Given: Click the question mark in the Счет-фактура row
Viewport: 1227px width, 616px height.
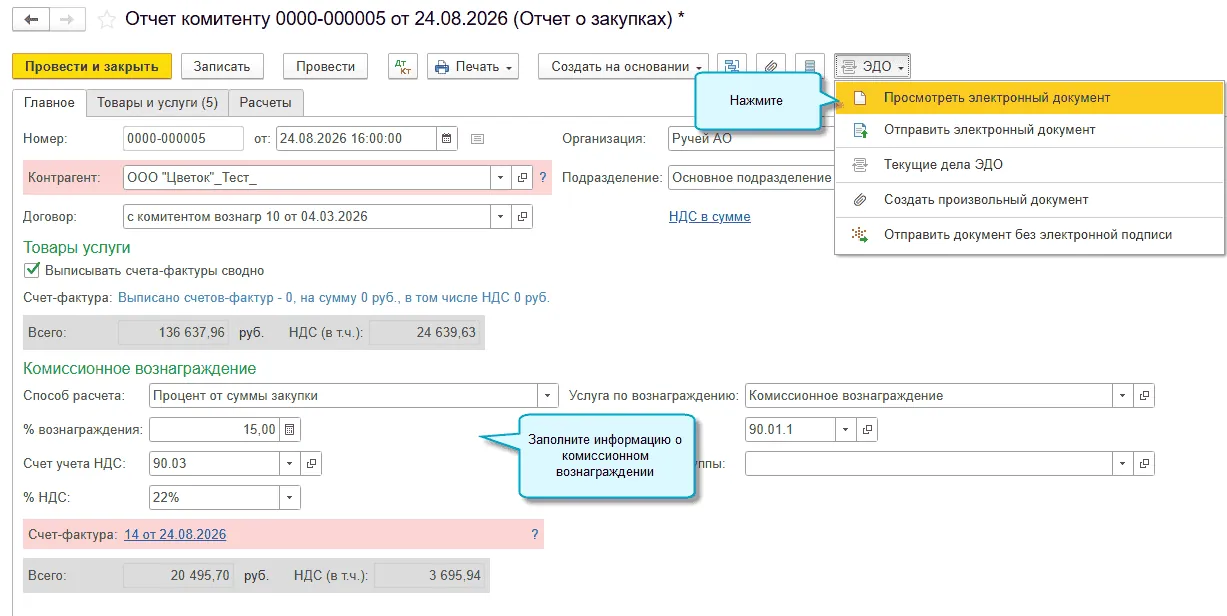Looking at the screenshot, I should tap(535, 535).
